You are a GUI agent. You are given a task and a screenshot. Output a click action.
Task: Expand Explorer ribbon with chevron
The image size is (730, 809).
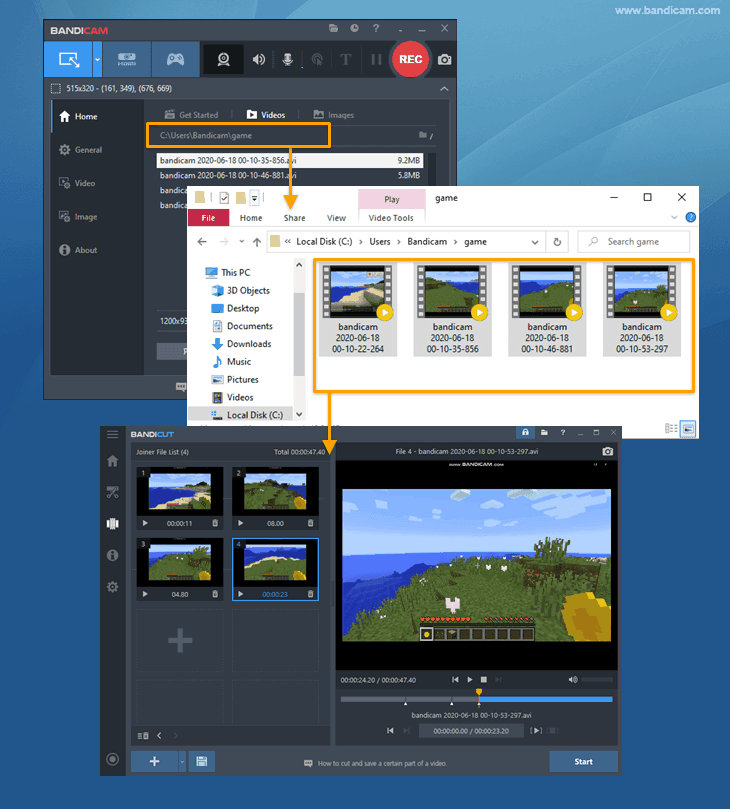674,217
